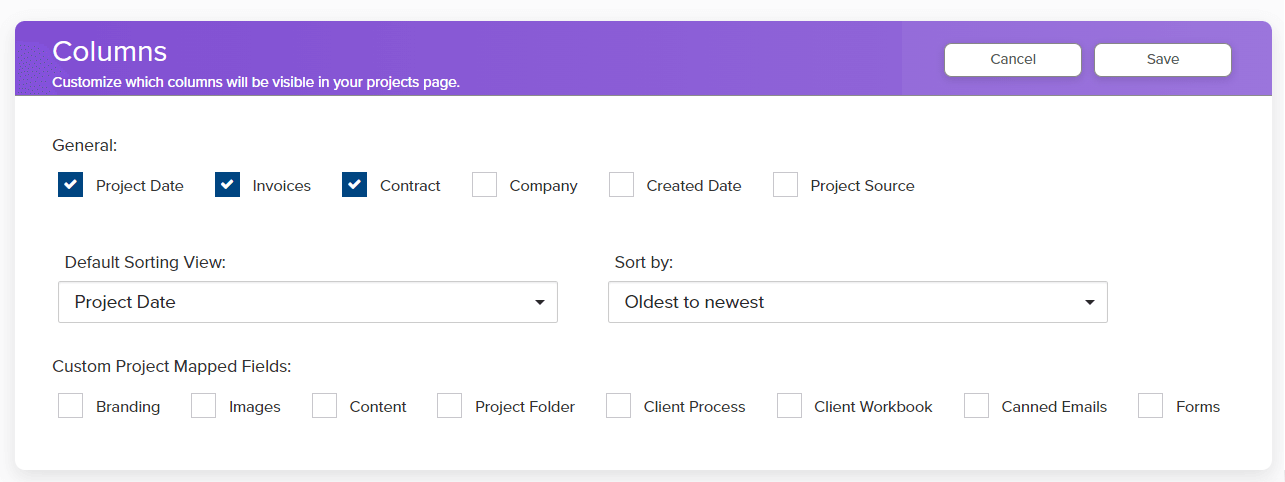
Task: Enable the Company column checkbox
Action: (485, 185)
